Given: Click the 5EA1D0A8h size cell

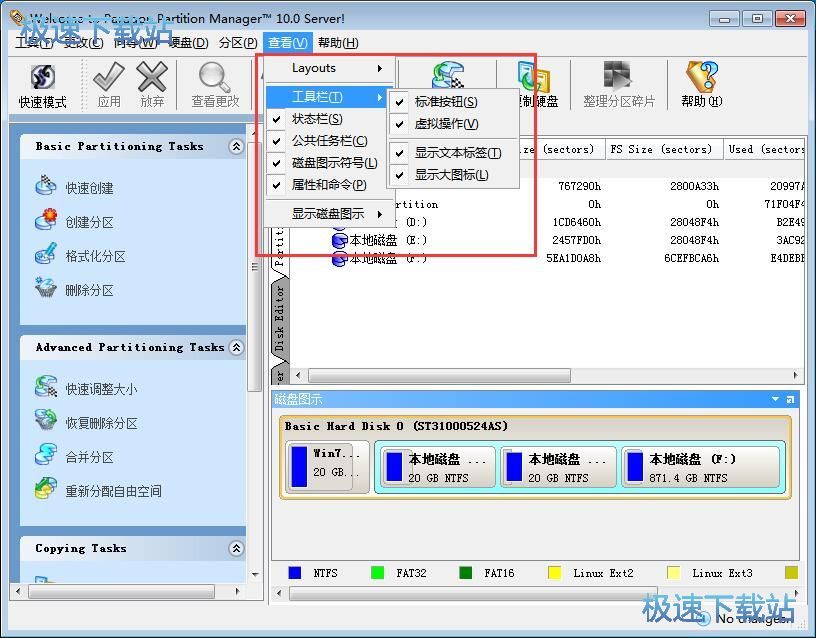Looking at the screenshot, I should pos(573,258).
